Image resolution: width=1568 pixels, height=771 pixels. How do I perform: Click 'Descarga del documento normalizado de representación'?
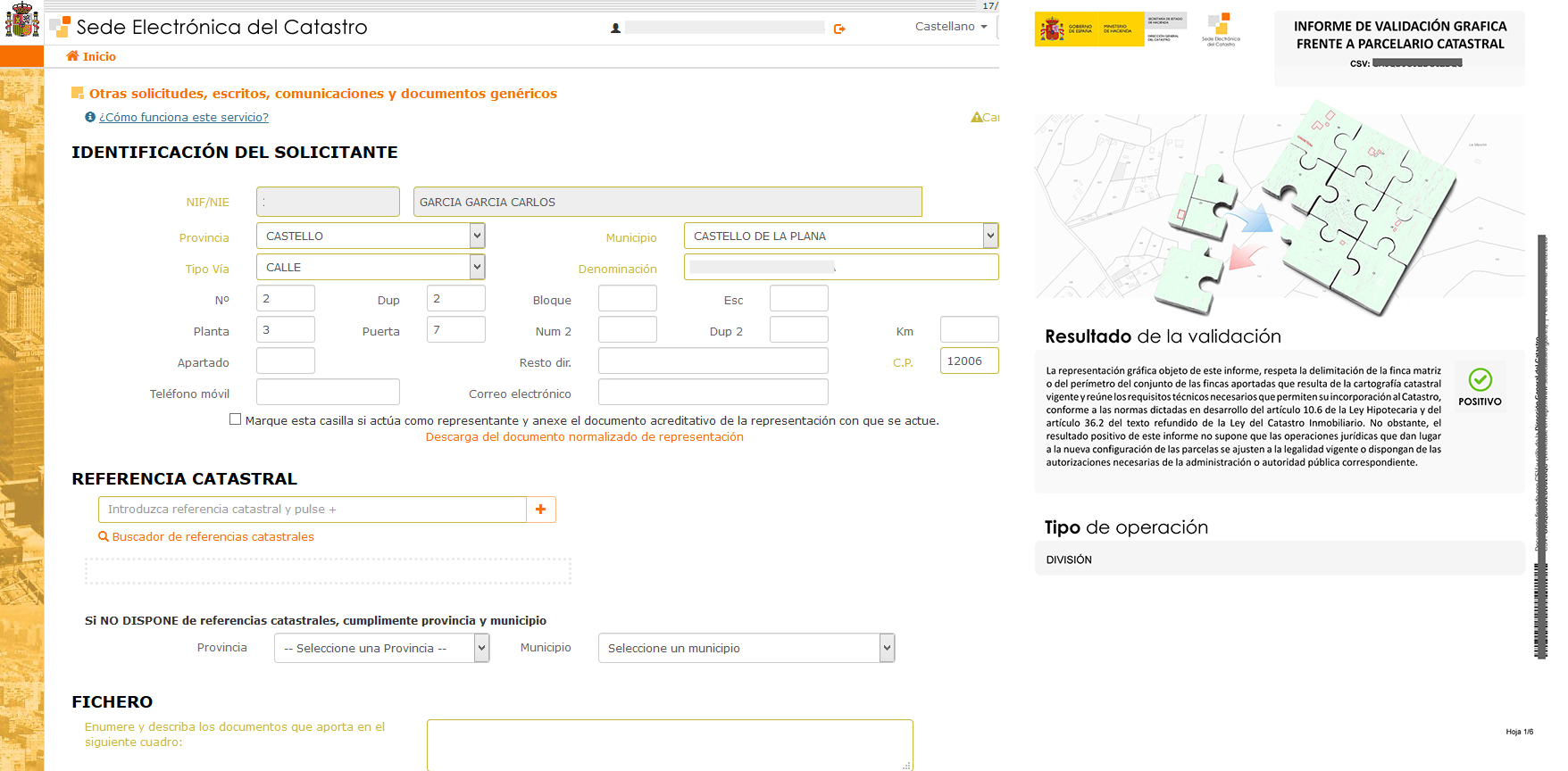click(x=584, y=436)
